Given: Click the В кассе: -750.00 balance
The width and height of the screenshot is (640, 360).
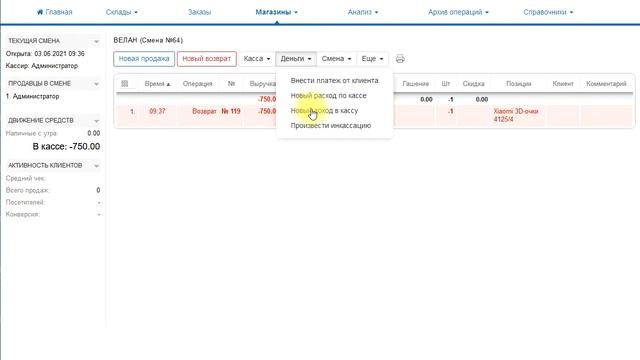Looking at the screenshot, I should (66, 147).
